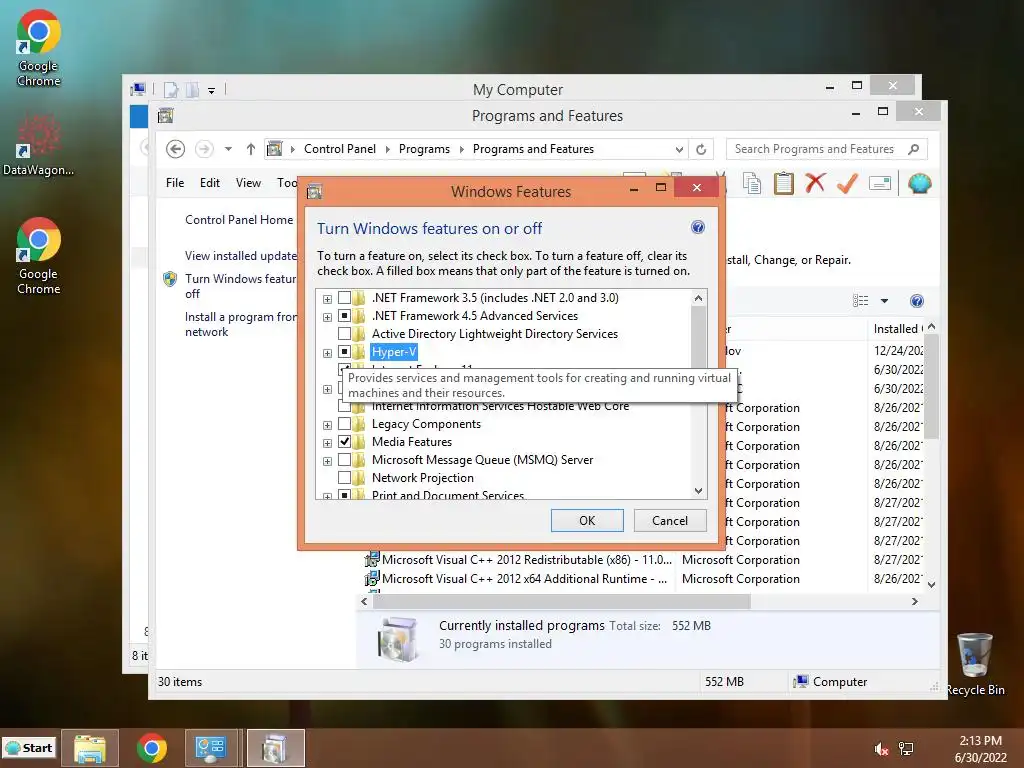Open the lower Google Chrome desktop shortcut
The width and height of the screenshot is (1024, 768).
tap(39, 256)
